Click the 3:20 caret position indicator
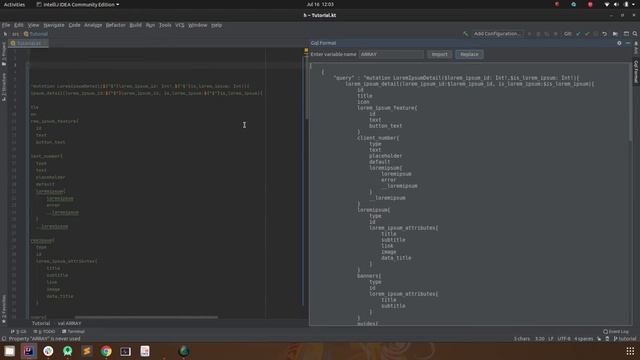The height and width of the screenshot is (360, 640). 540,339
